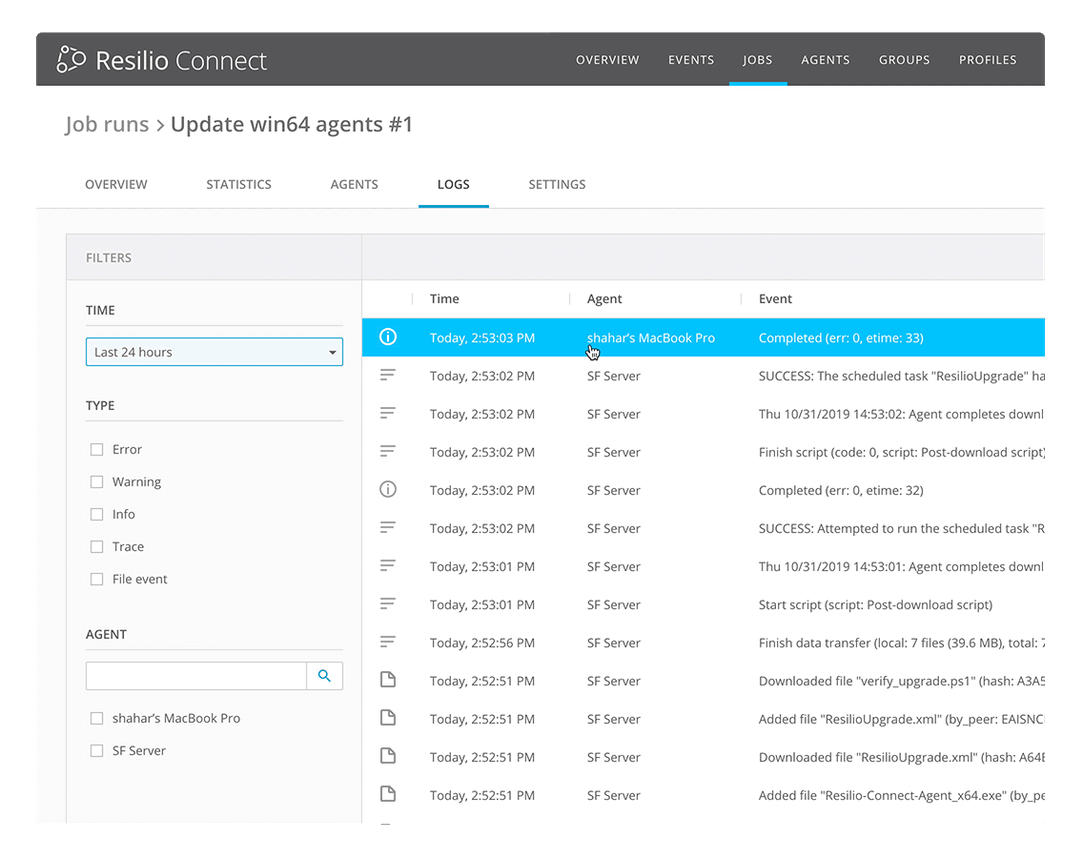Open the job's Agents tab
The width and height of the screenshot is (1080, 856).
[x=354, y=185]
